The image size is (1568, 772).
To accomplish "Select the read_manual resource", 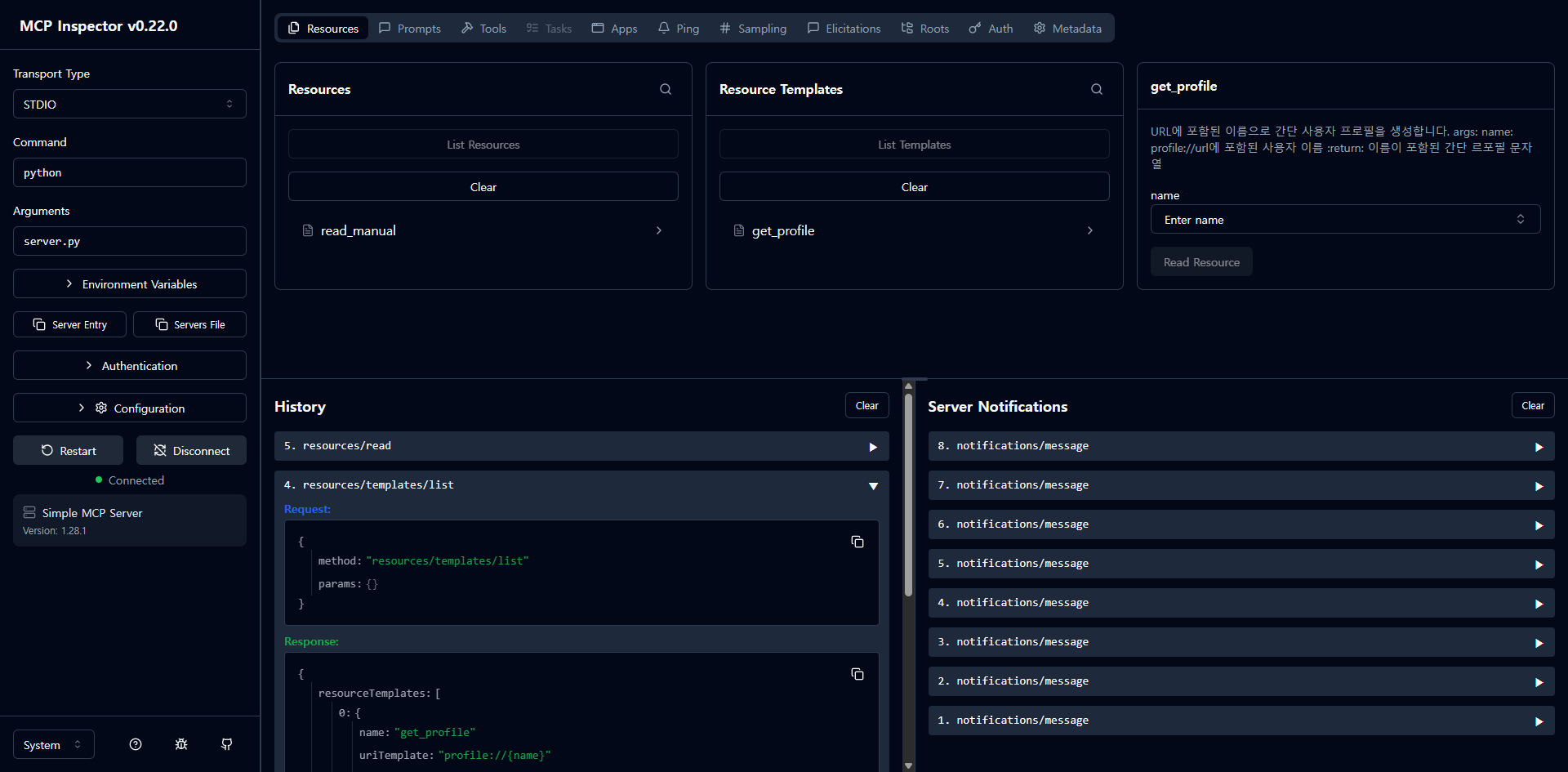I will (x=483, y=230).
